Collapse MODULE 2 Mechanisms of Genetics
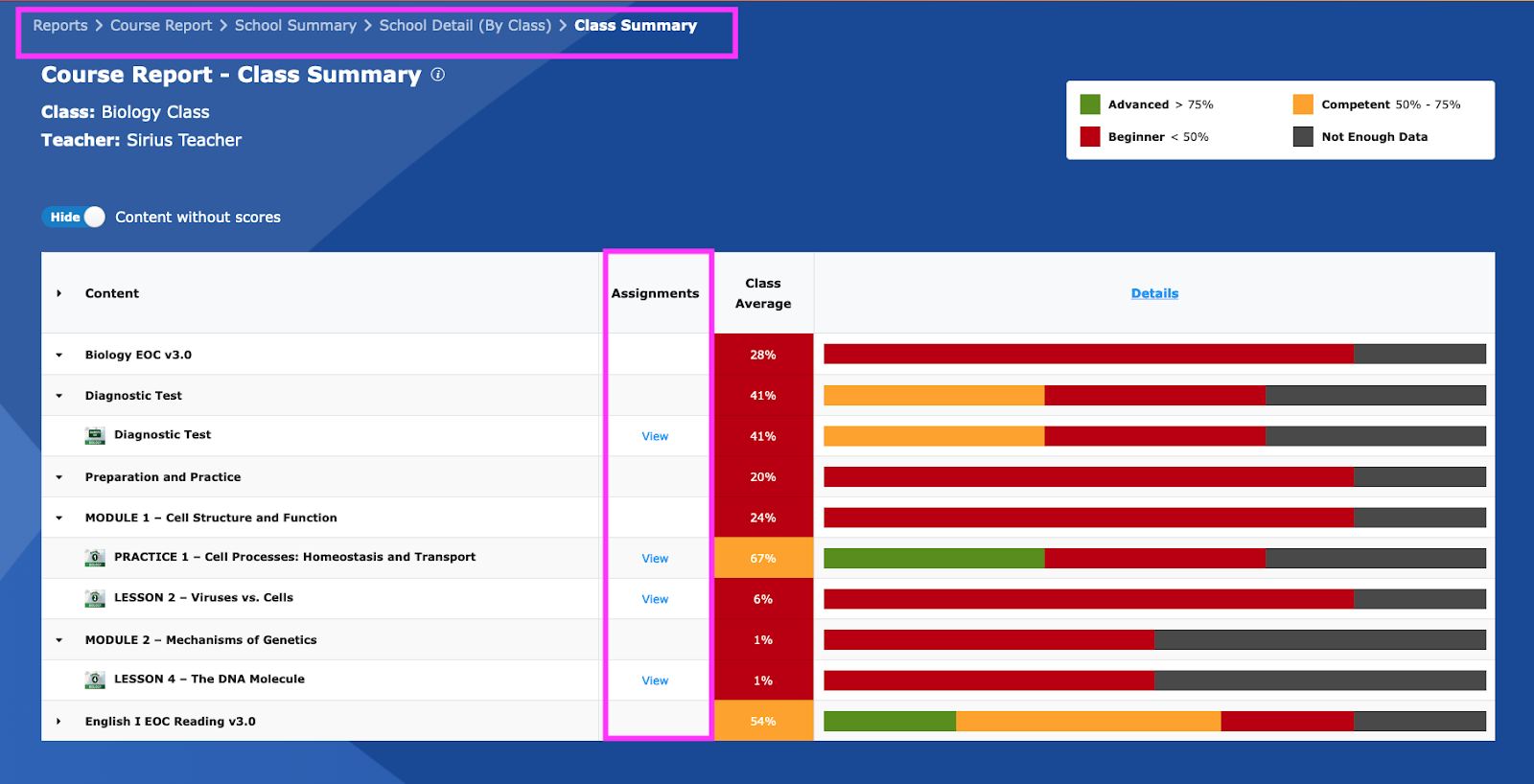Image resolution: width=1534 pixels, height=784 pixels. [58, 640]
